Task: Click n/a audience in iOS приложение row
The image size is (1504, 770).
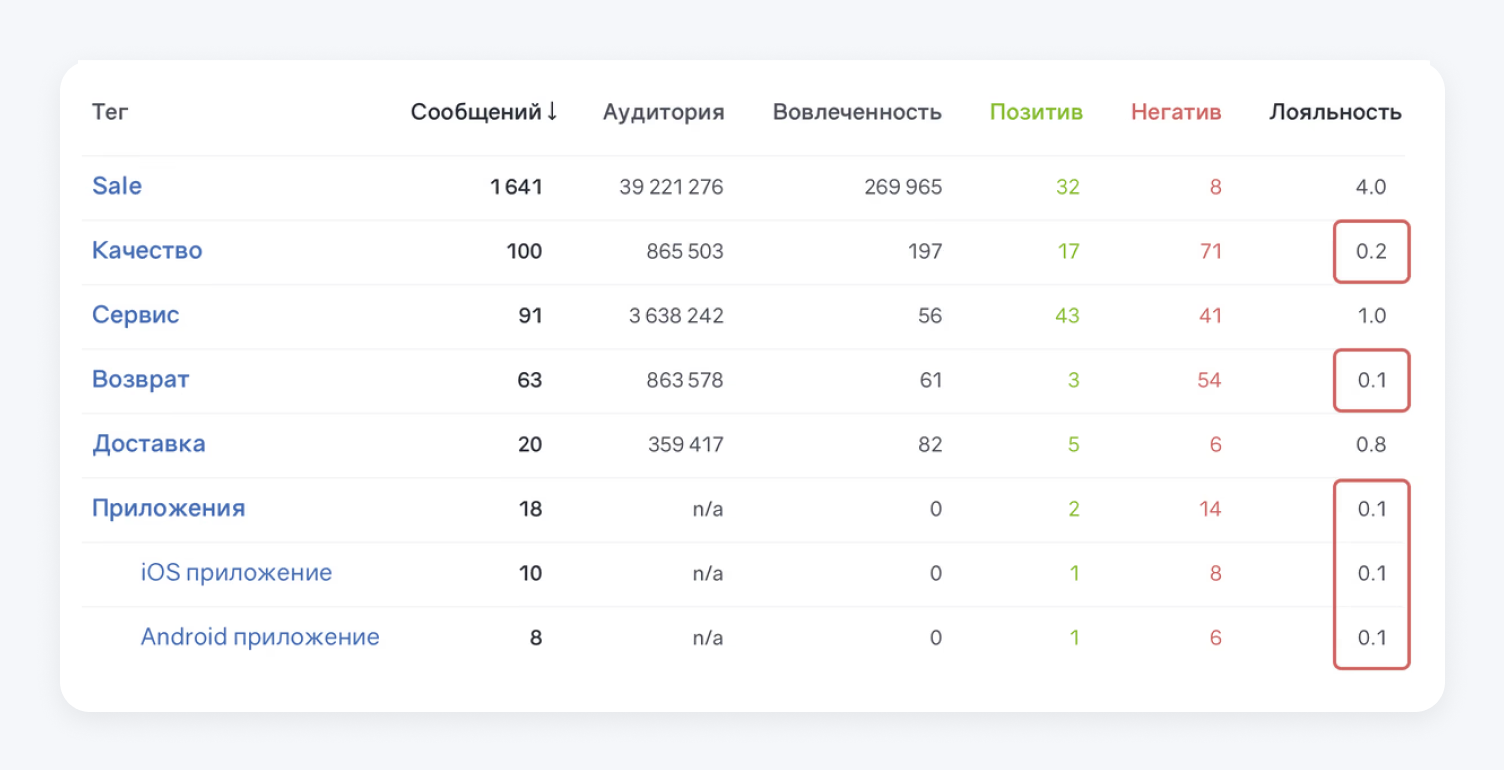Action: coord(708,573)
